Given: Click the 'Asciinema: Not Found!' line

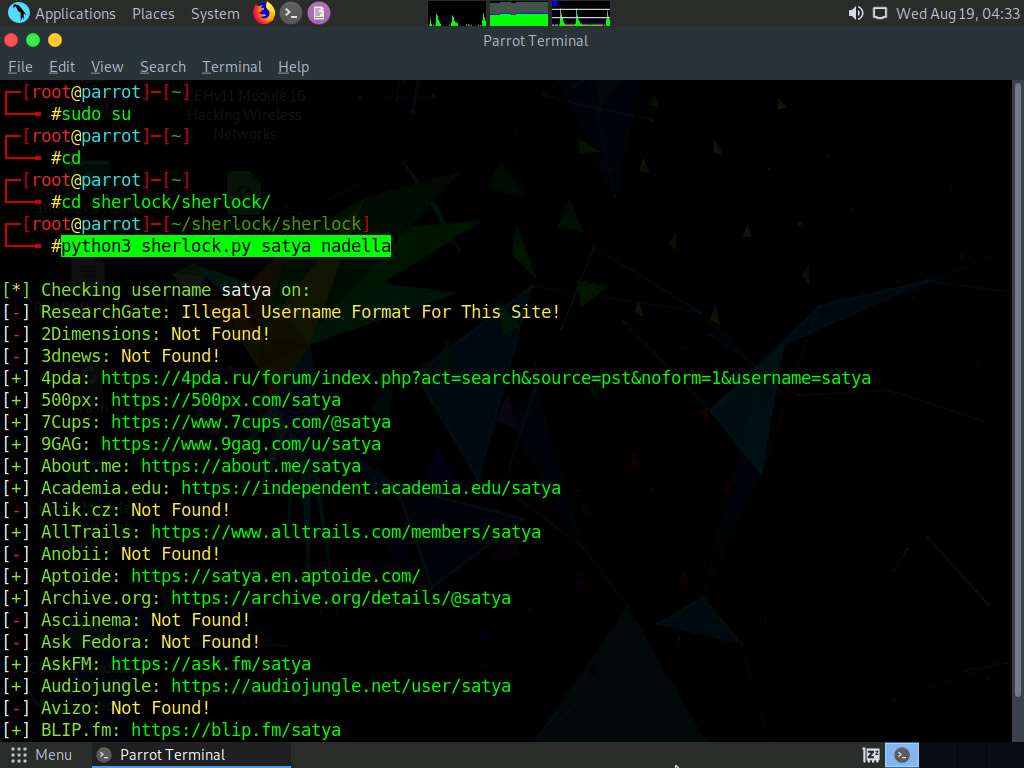Looking at the screenshot, I should pos(127,620).
